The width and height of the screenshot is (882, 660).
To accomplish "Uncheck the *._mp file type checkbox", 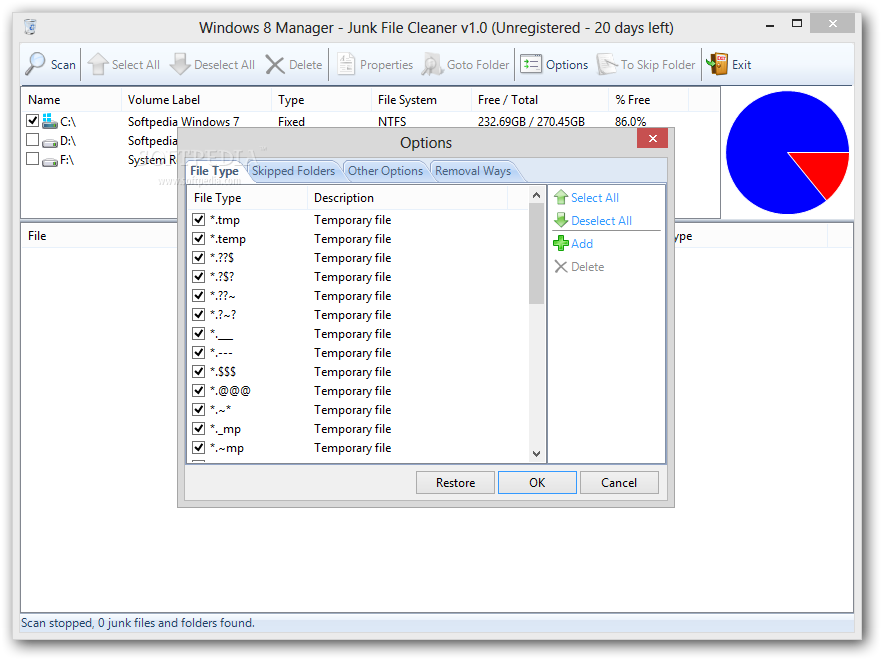I will click(199, 429).
